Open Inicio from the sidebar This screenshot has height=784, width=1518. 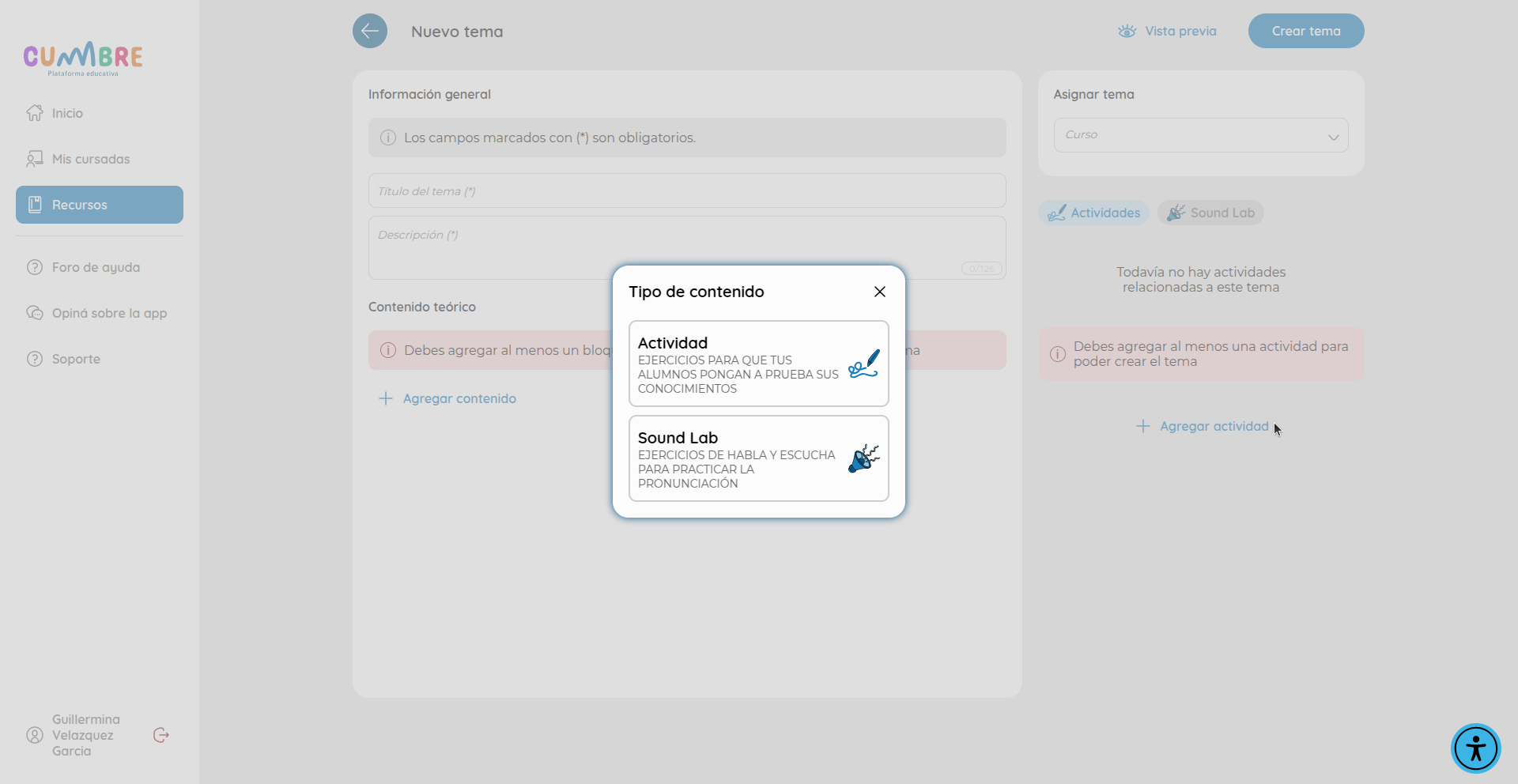coord(100,113)
